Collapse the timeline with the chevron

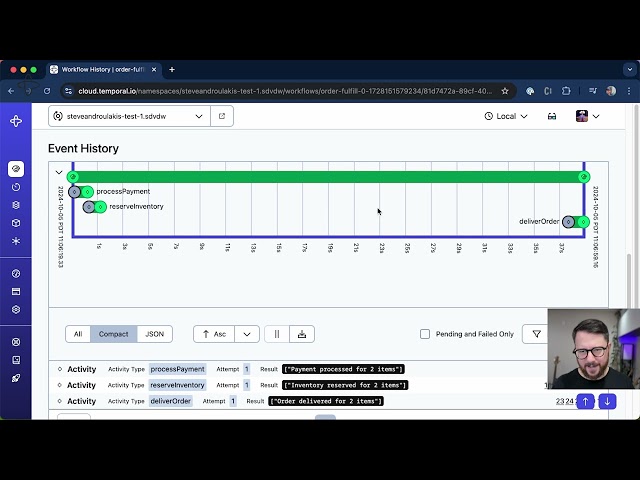pos(59,172)
